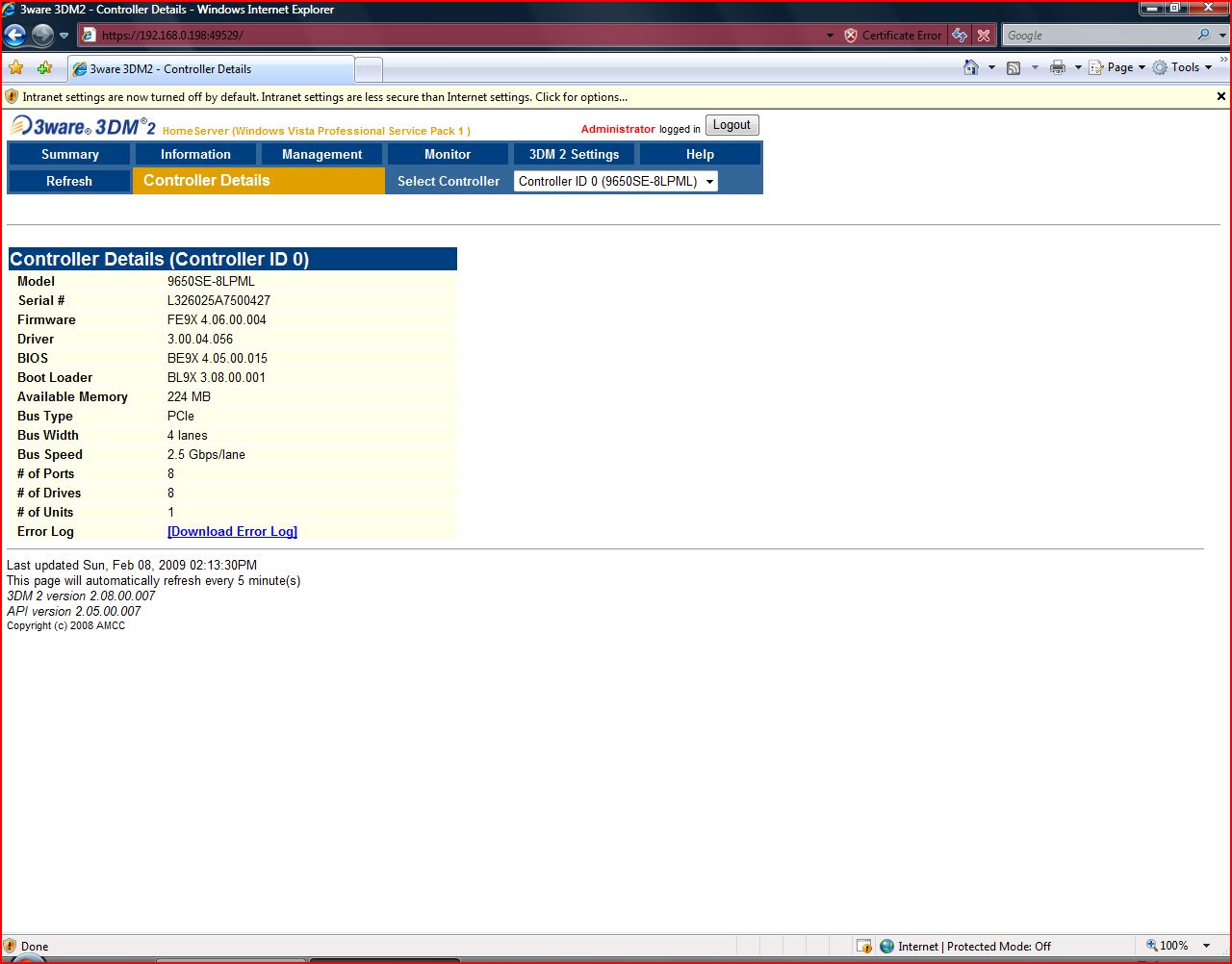Open the Help menu in 3DM2
This screenshot has height=964, width=1232.
(x=700, y=154)
